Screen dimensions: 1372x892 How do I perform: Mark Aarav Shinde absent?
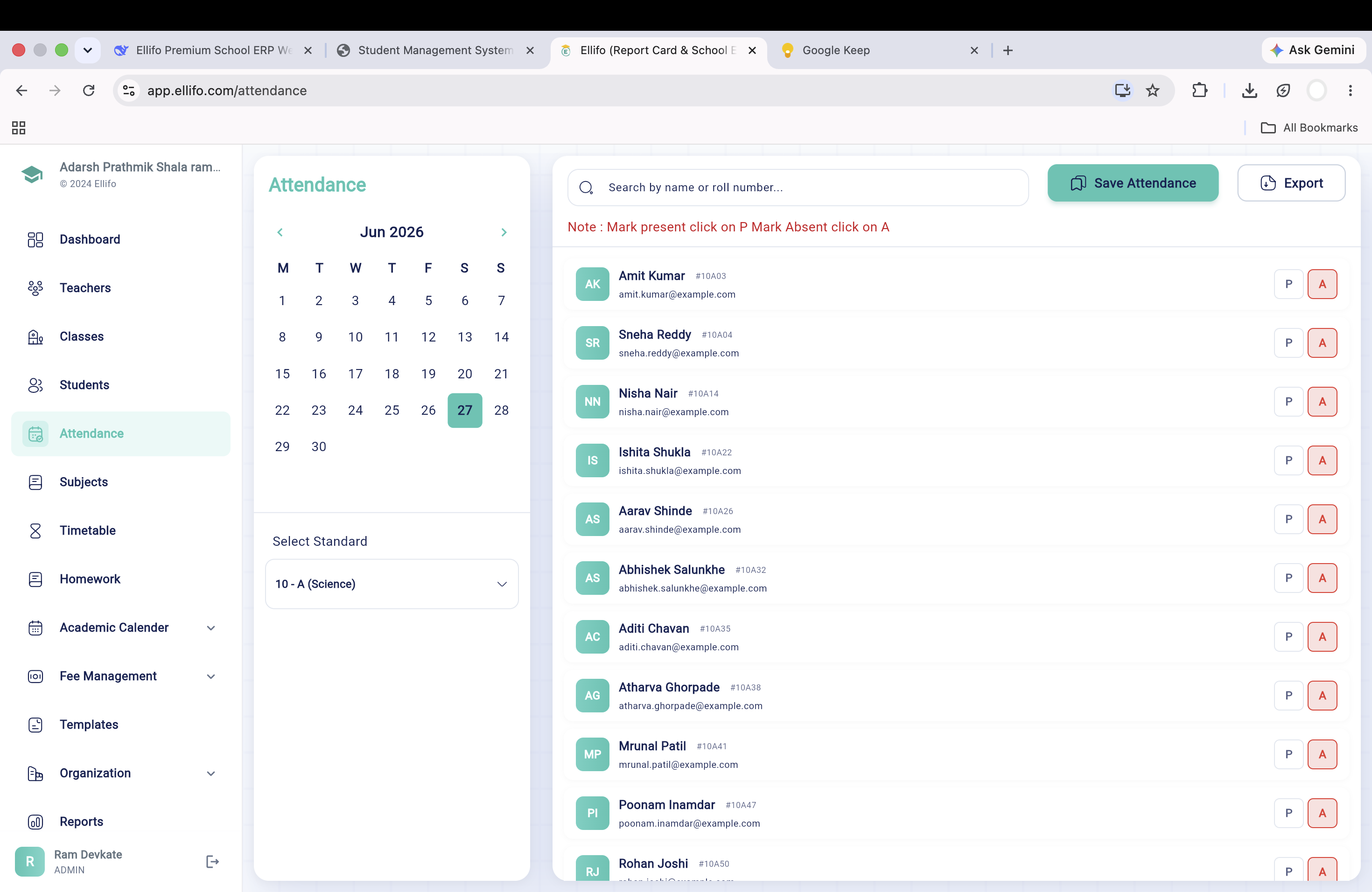tap(1322, 519)
